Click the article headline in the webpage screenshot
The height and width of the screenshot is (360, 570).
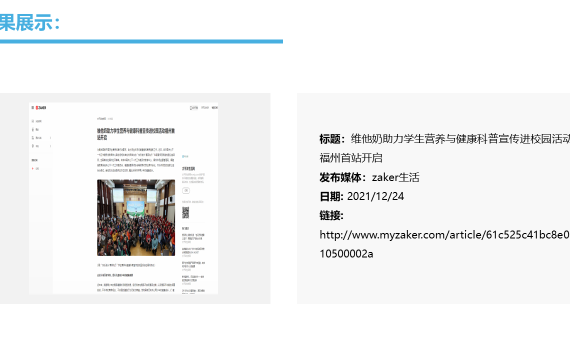coord(136,134)
